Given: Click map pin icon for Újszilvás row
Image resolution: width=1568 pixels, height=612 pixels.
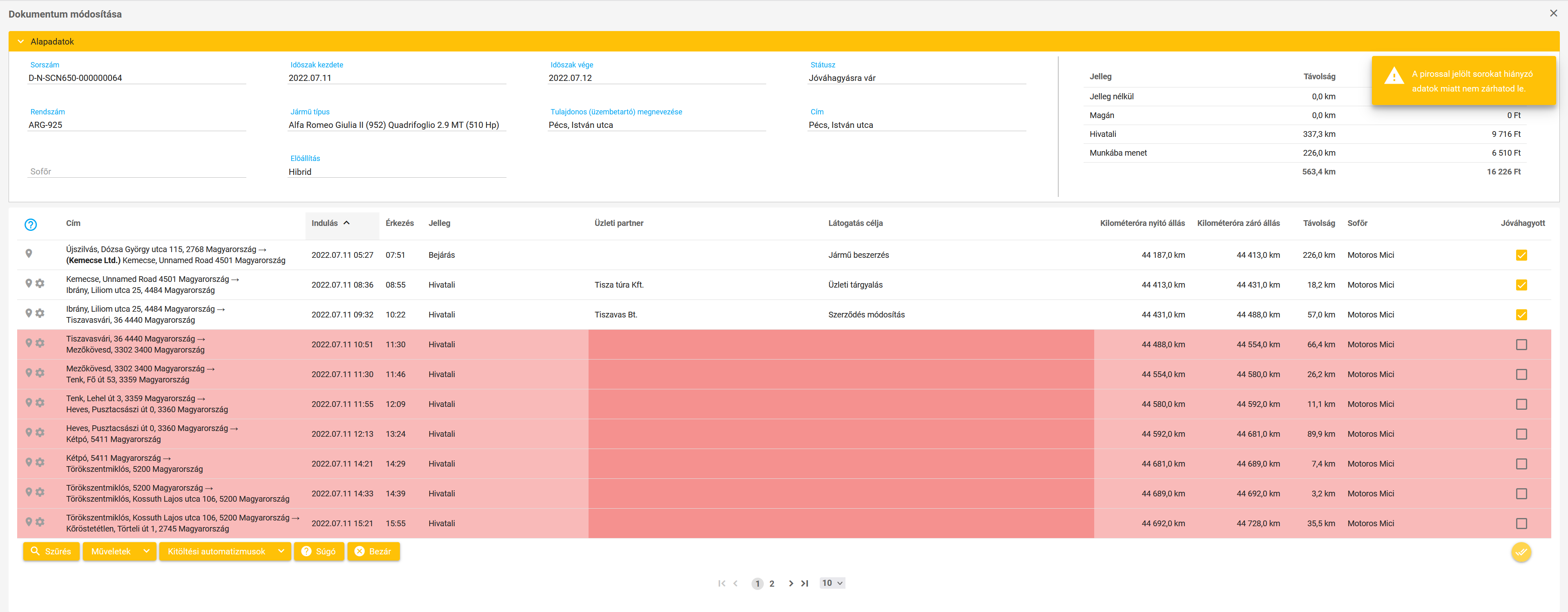Looking at the screenshot, I should pos(29,253).
